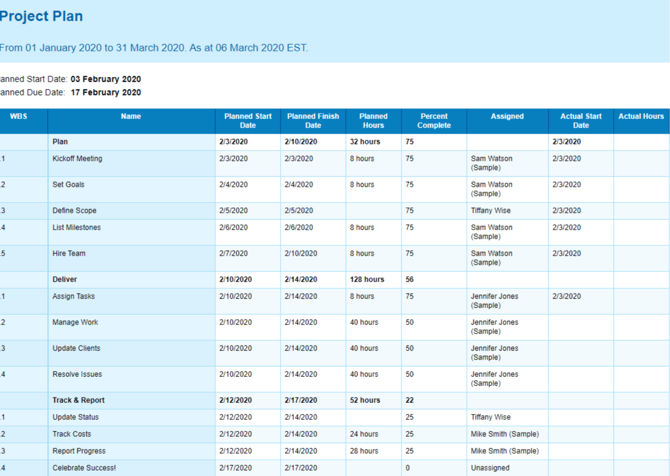670x476 pixels.
Task: Click planned finish date 2/5/2020 for Define Scope
Action: (299, 211)
